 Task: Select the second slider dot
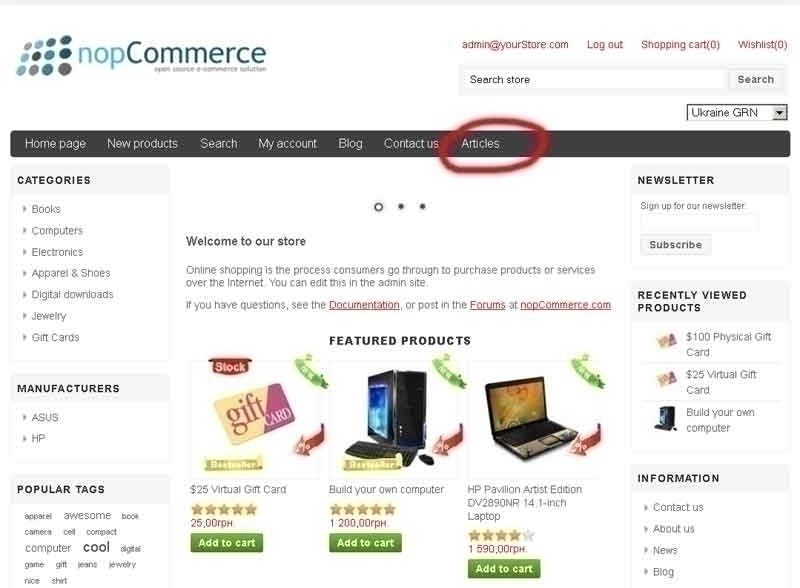click(401, 206)
